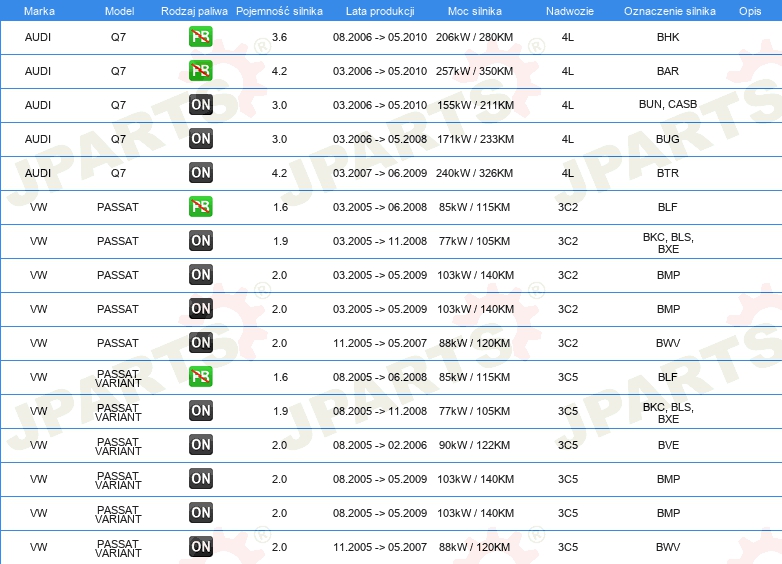
Task: Click the ON diesel icon in the Passat Variant 1.9 row
Action: (200, 411)
